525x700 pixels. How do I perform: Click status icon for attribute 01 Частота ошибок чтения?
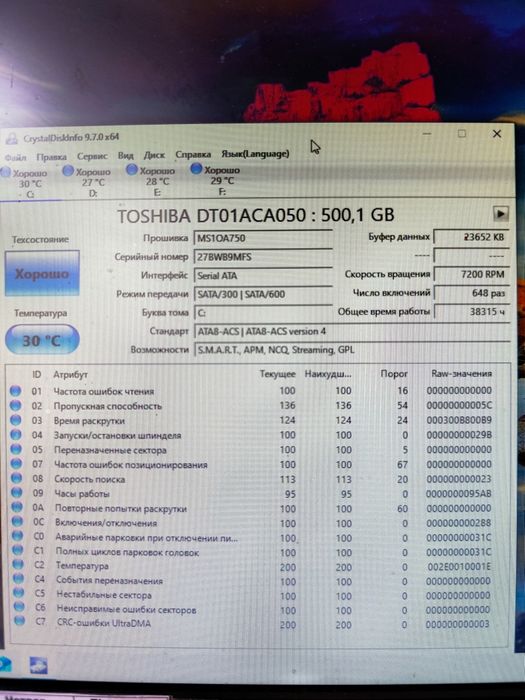15,391
